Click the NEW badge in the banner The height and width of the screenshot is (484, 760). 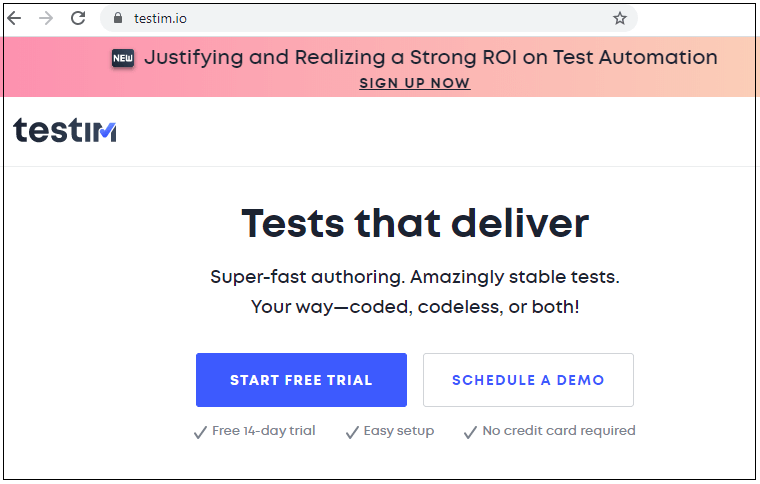pyautogui.click(x=123, y=59)
